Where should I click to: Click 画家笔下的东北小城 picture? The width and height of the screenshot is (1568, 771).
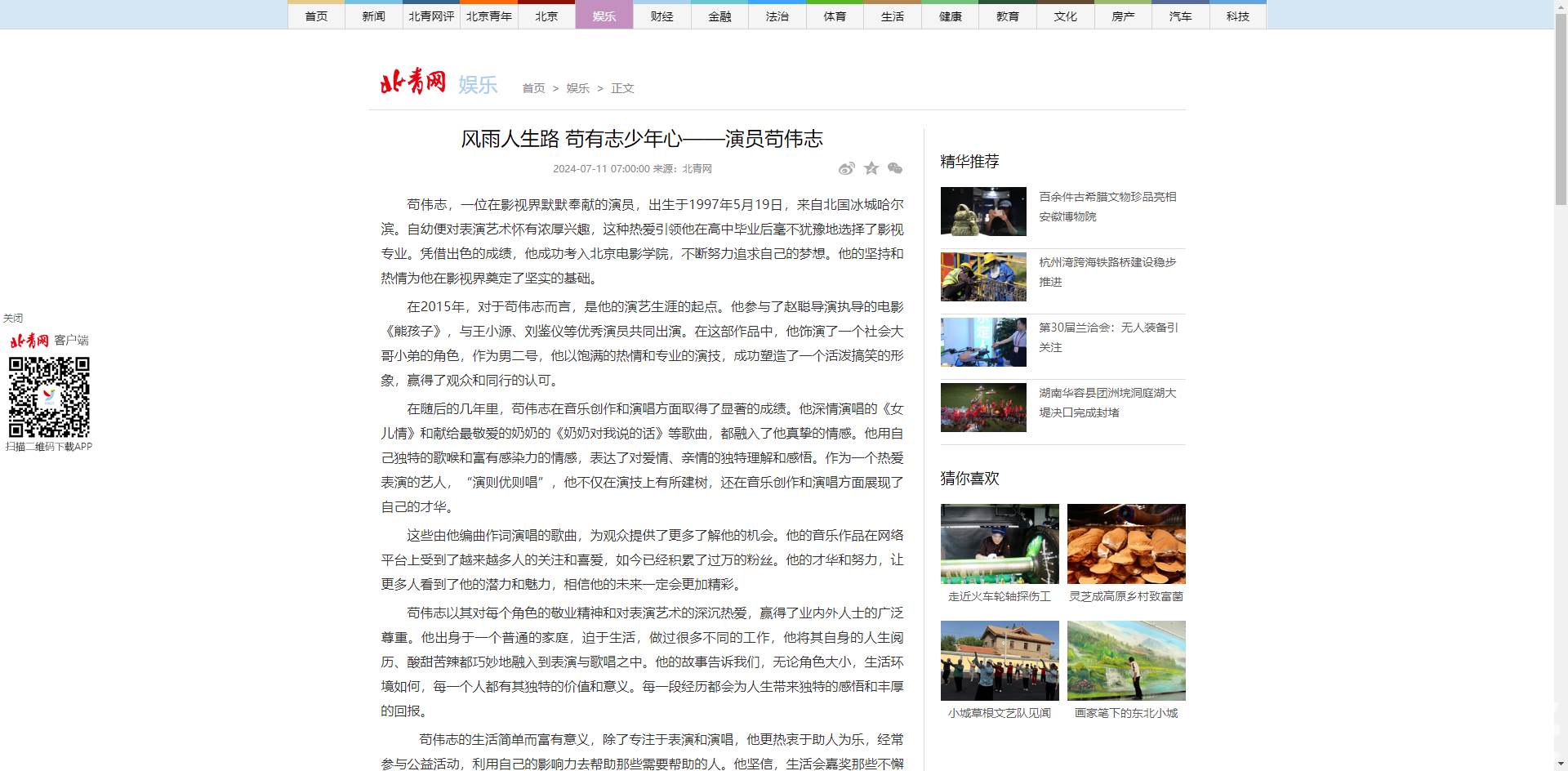(x=1126, y=661)
